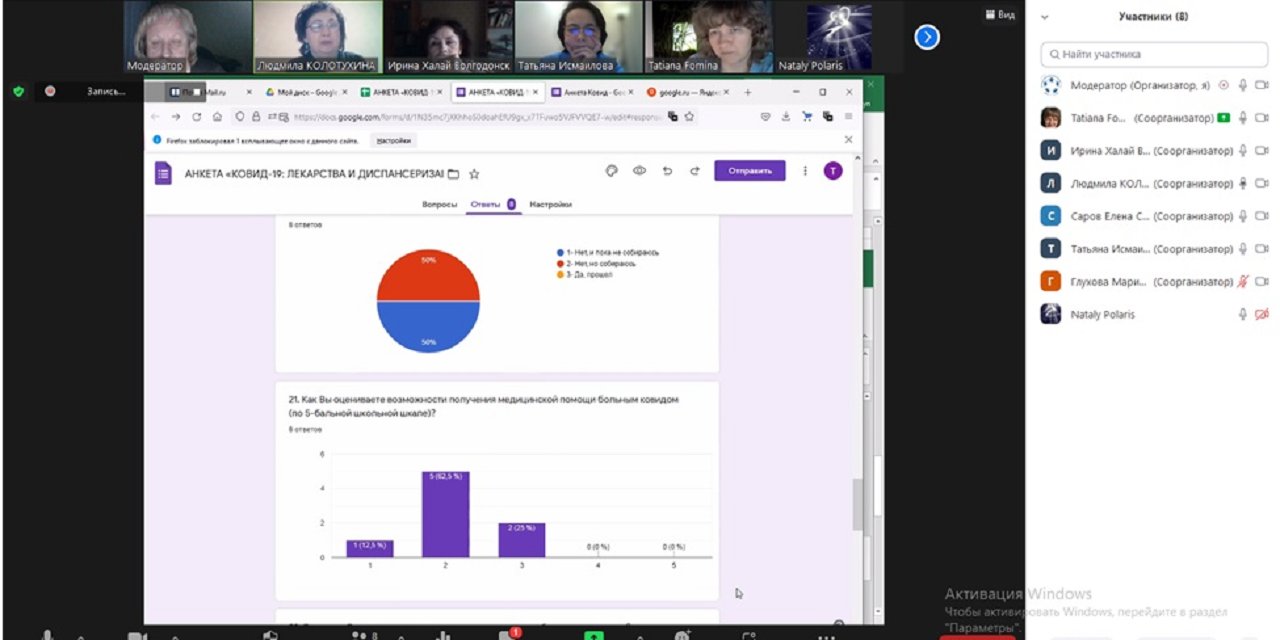Open the theme palette customization icon
This screenshot has width=1280, height=640.
tap(612, 171)
